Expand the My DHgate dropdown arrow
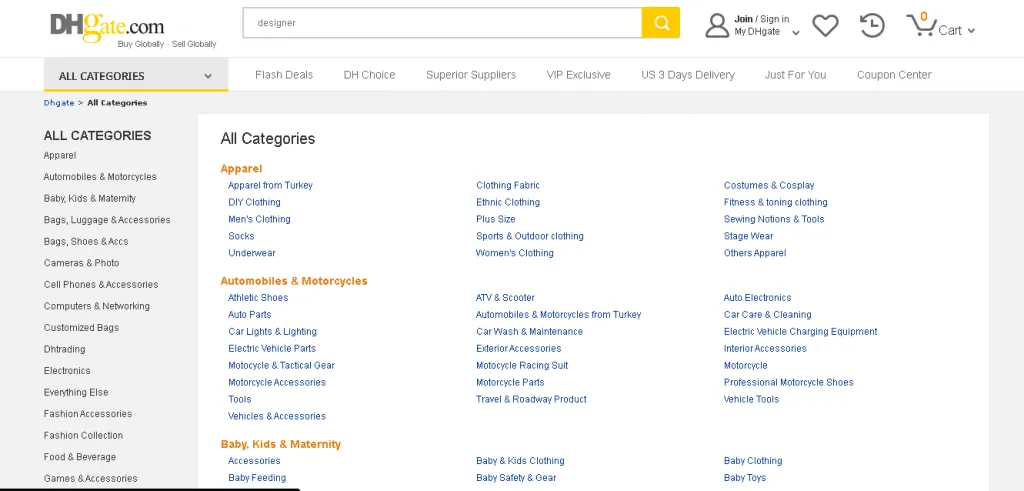This screenshot has height=491, width=1024. (795, 33)
